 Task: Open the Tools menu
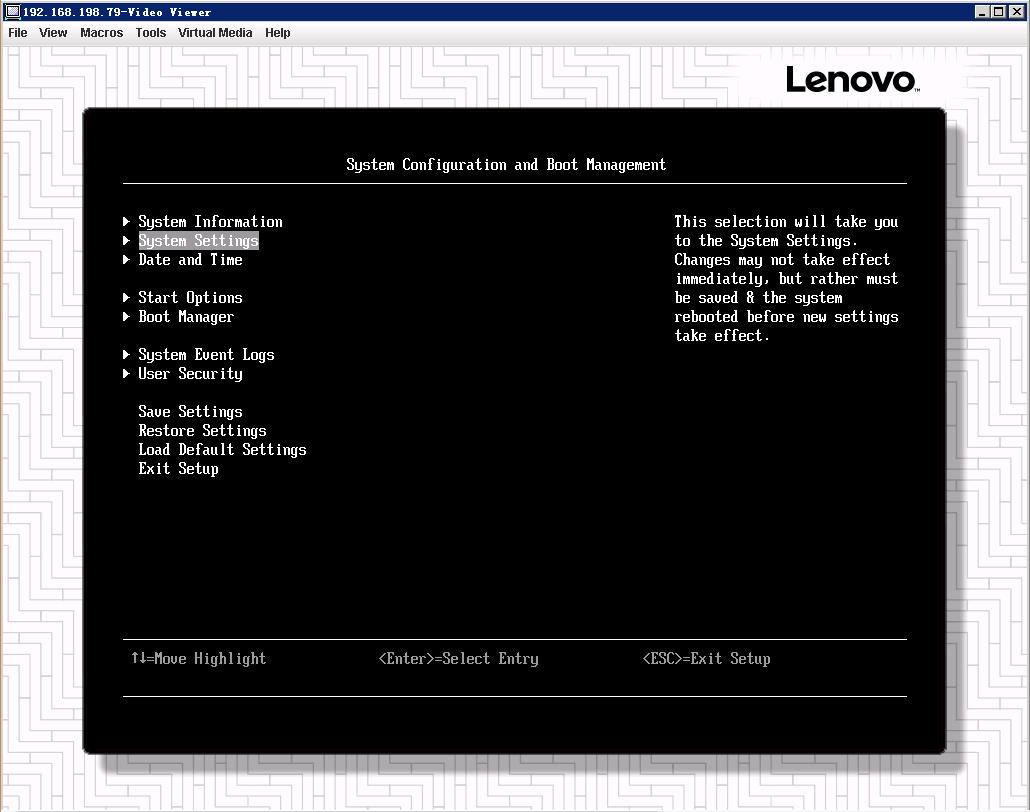pyautogui.click(x=151, y=32)
